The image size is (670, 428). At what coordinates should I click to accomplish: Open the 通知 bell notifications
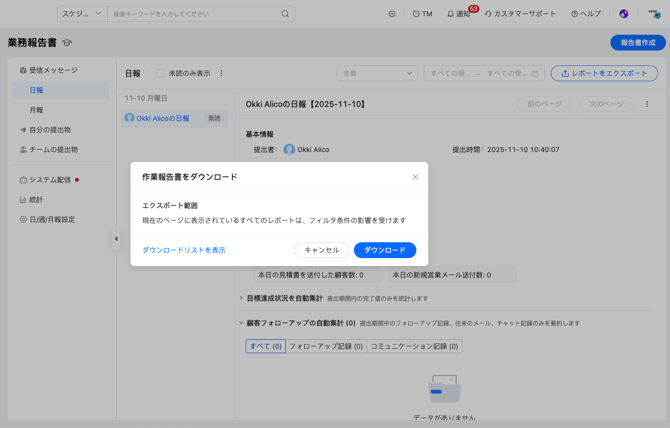458,14
